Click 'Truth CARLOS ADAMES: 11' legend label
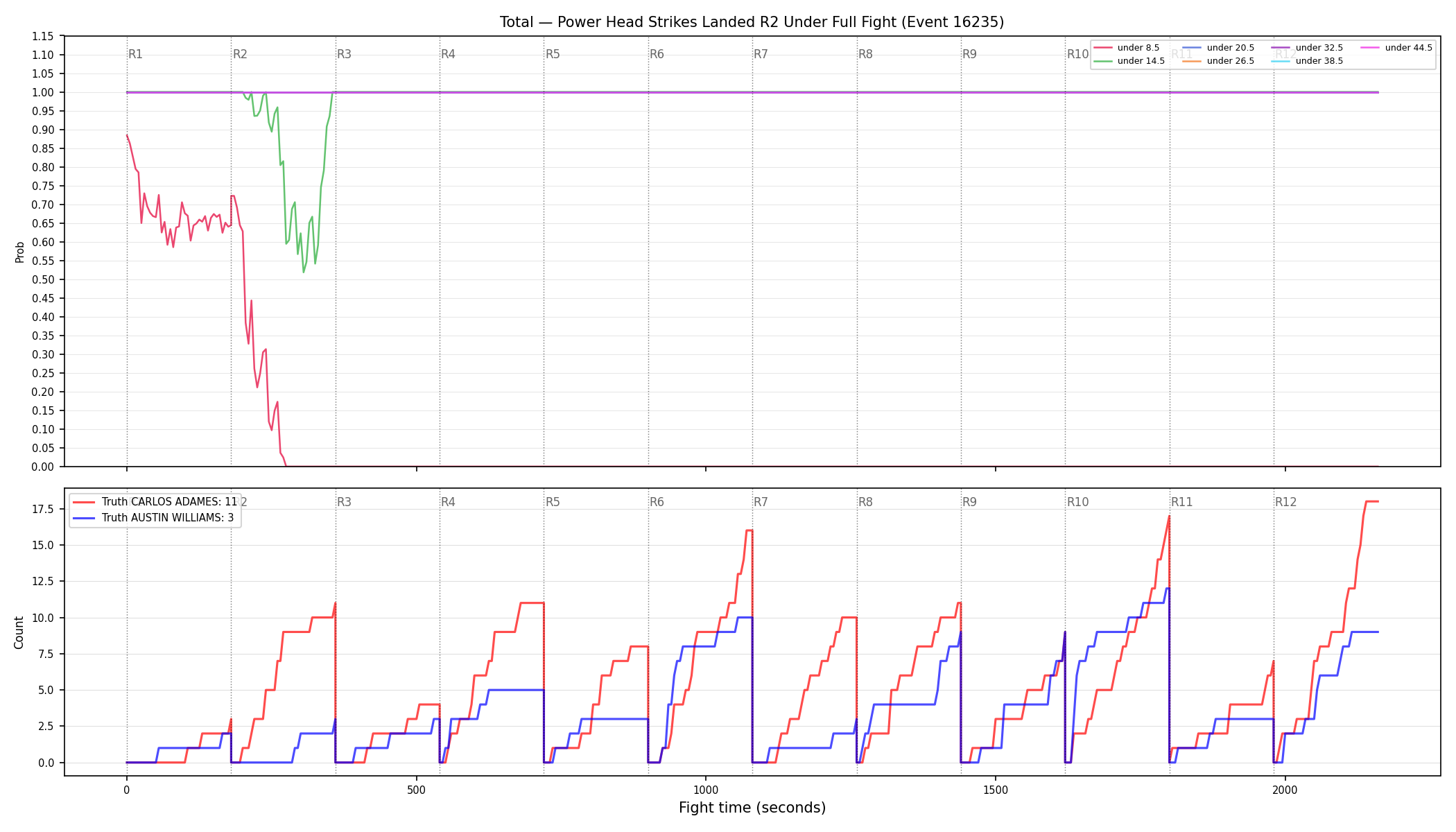This screenshot has width=1456, height=832. (169, 502)
